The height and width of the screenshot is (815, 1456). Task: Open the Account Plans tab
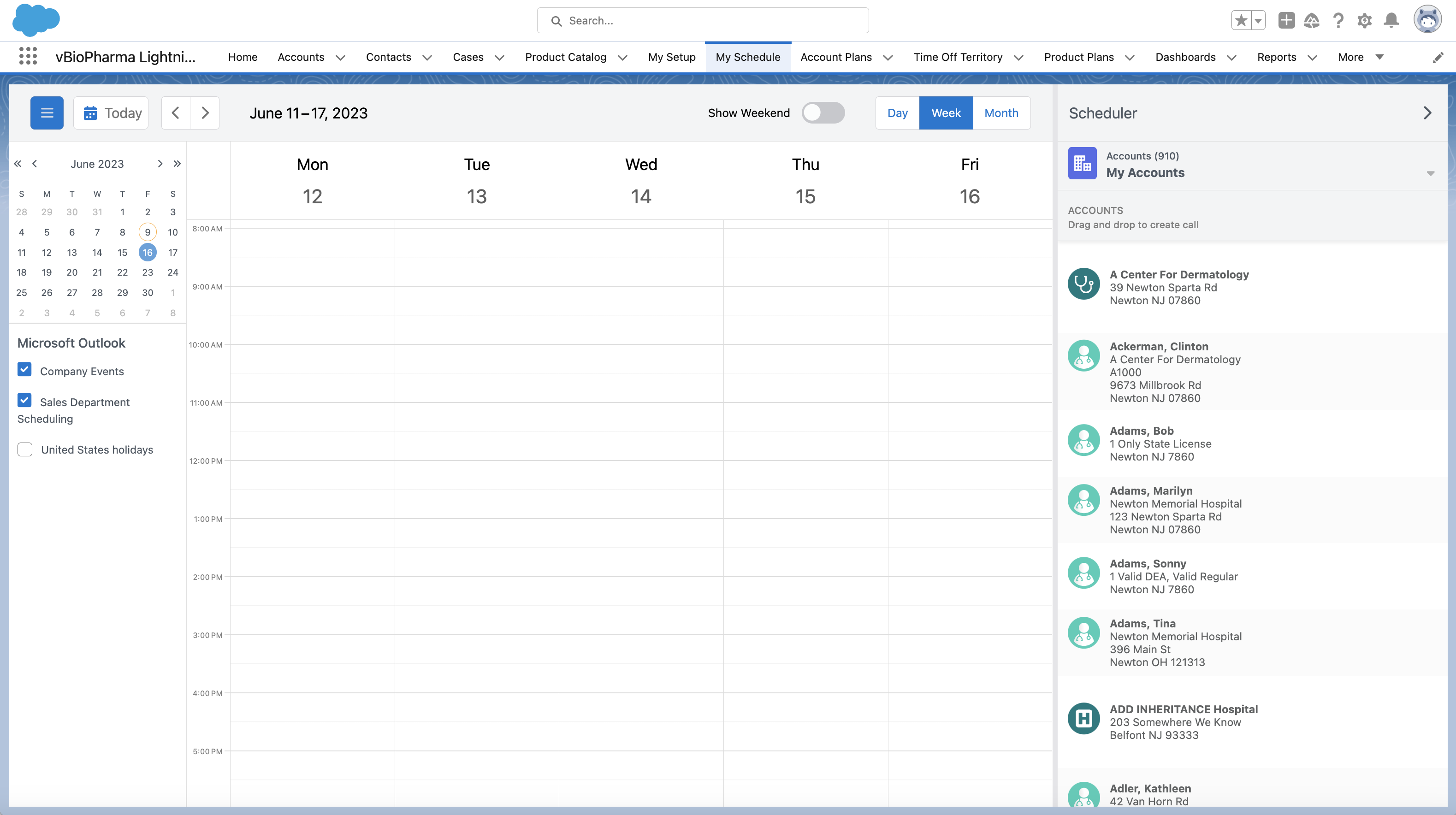(x=835, y=57)
